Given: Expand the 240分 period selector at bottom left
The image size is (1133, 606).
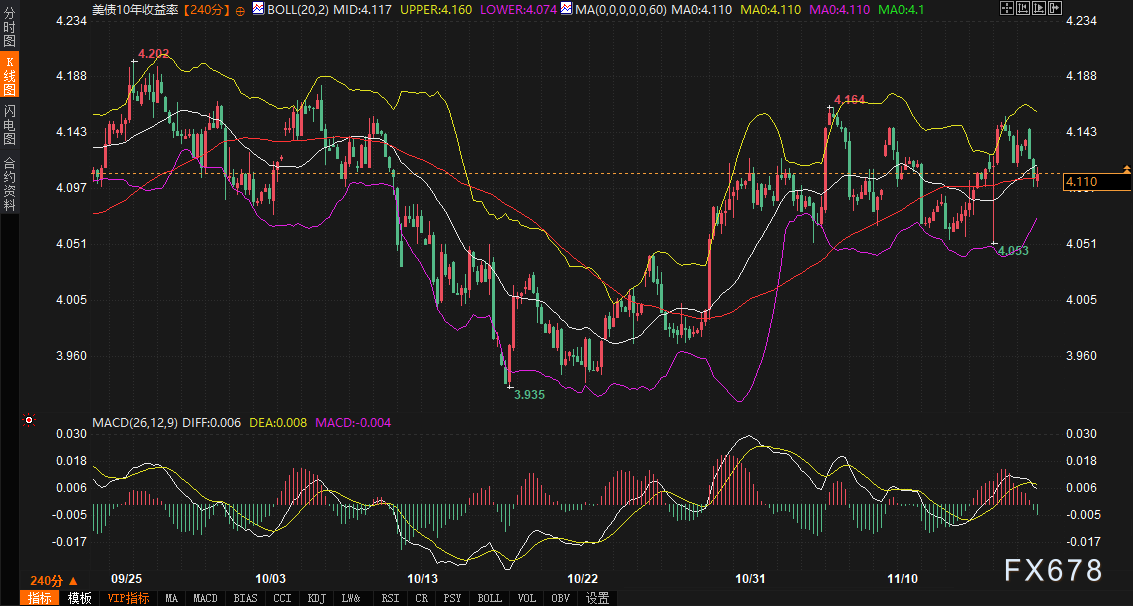Looking at the screenshot, I should tap(53, 581).
